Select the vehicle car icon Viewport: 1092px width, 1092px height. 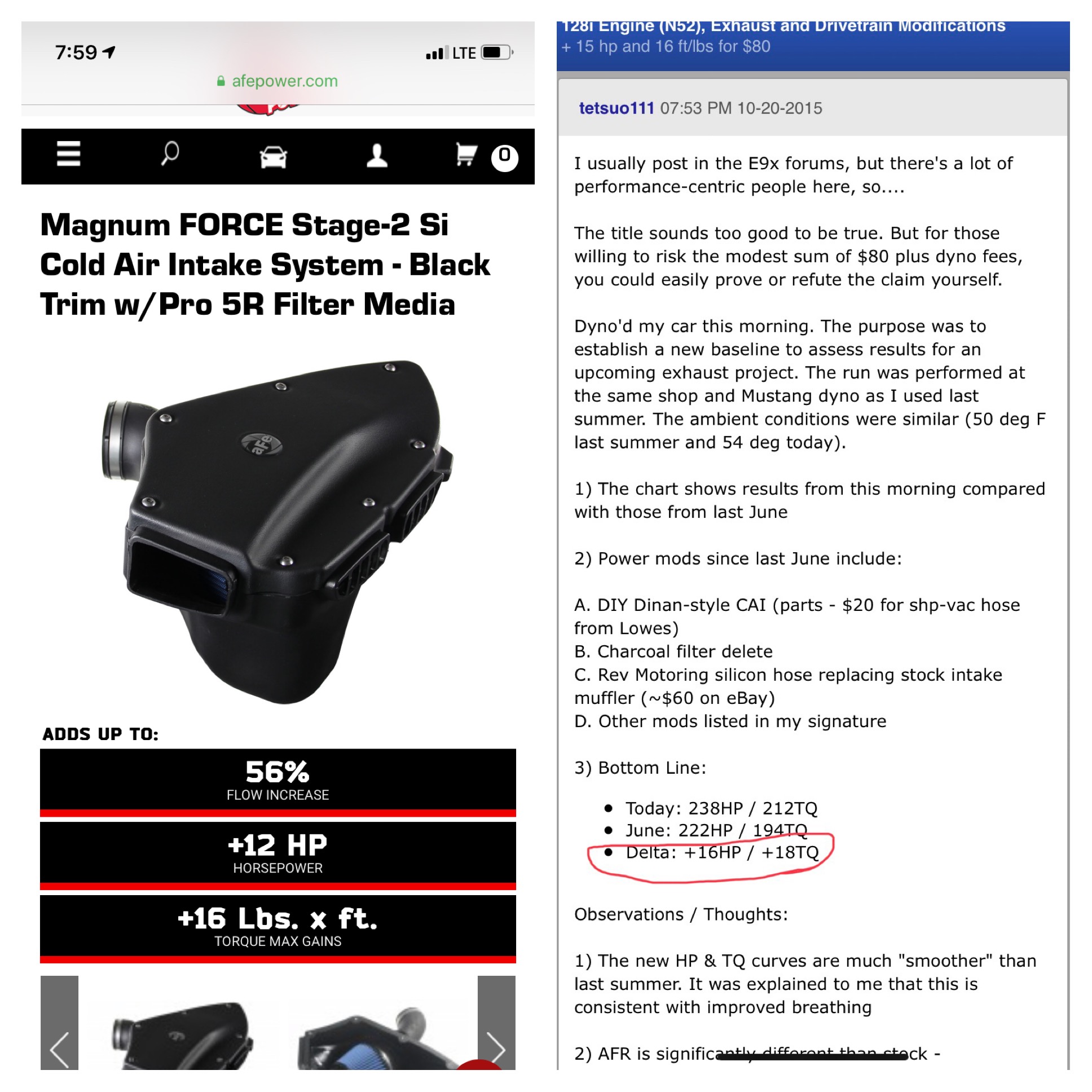point(273,157)
